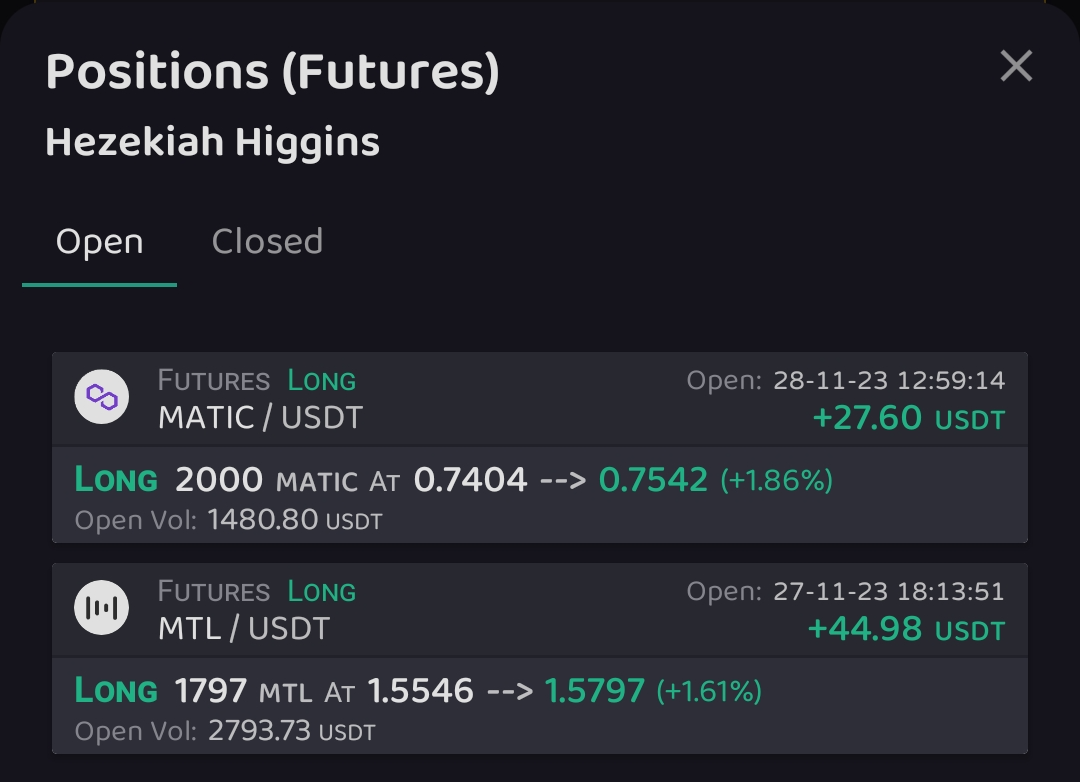Click the Positions (Futures) title
The height and width of the screenshot is (782, 1080).
pyautogui.click(x=272, y=72)
